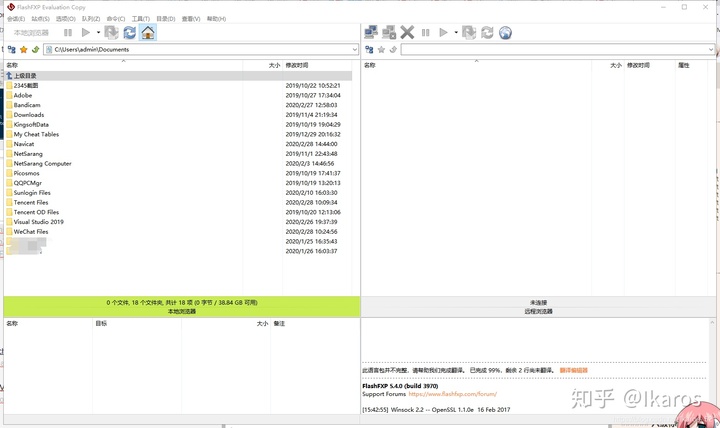Image resolution: width=720 pixels, height=428 pixels.
Task: Open the 翻译编辑器 link
Action: click(x=574, y=370)
